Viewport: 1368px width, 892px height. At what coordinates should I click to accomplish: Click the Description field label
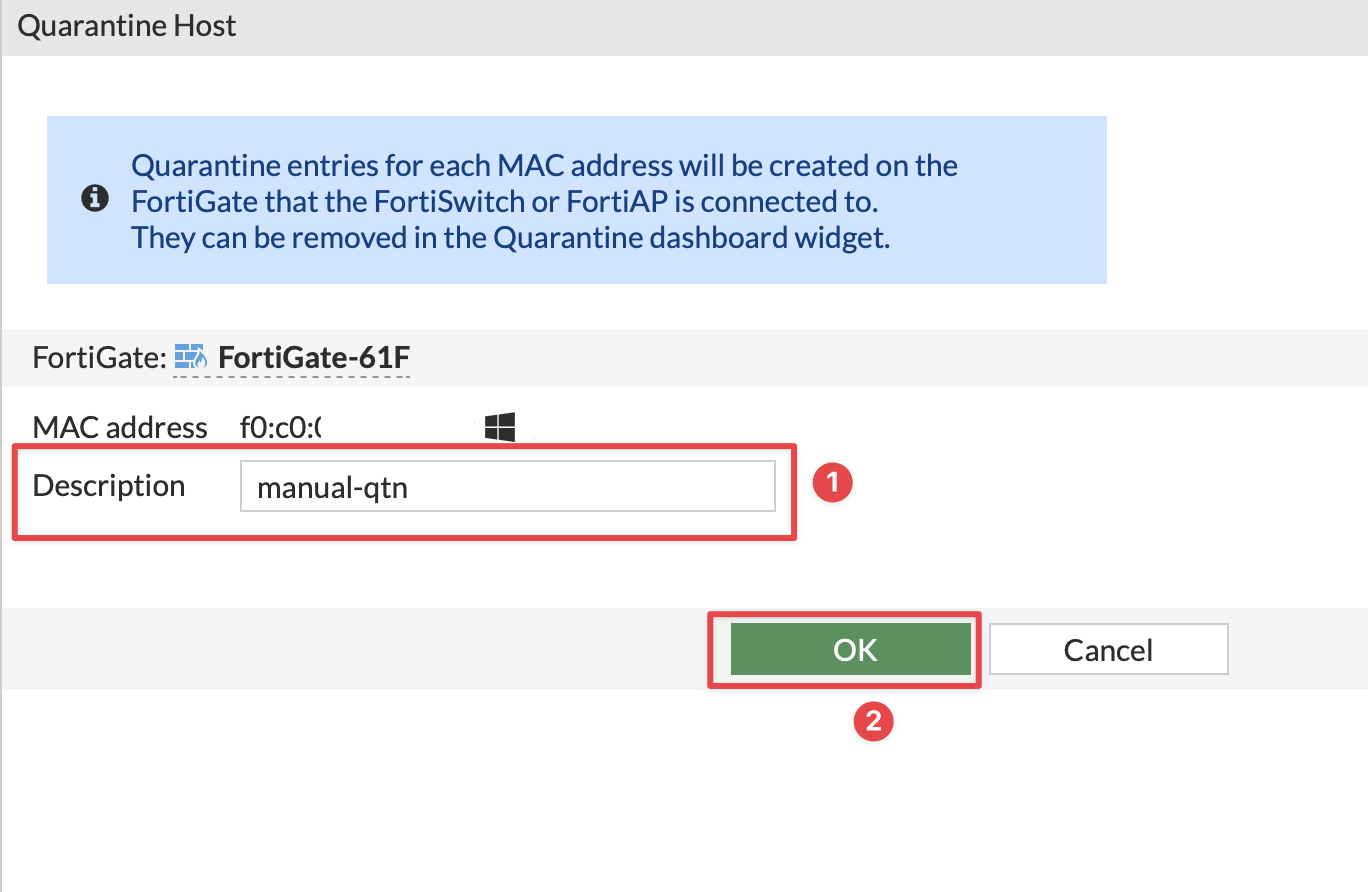click(x=109, y=486)
